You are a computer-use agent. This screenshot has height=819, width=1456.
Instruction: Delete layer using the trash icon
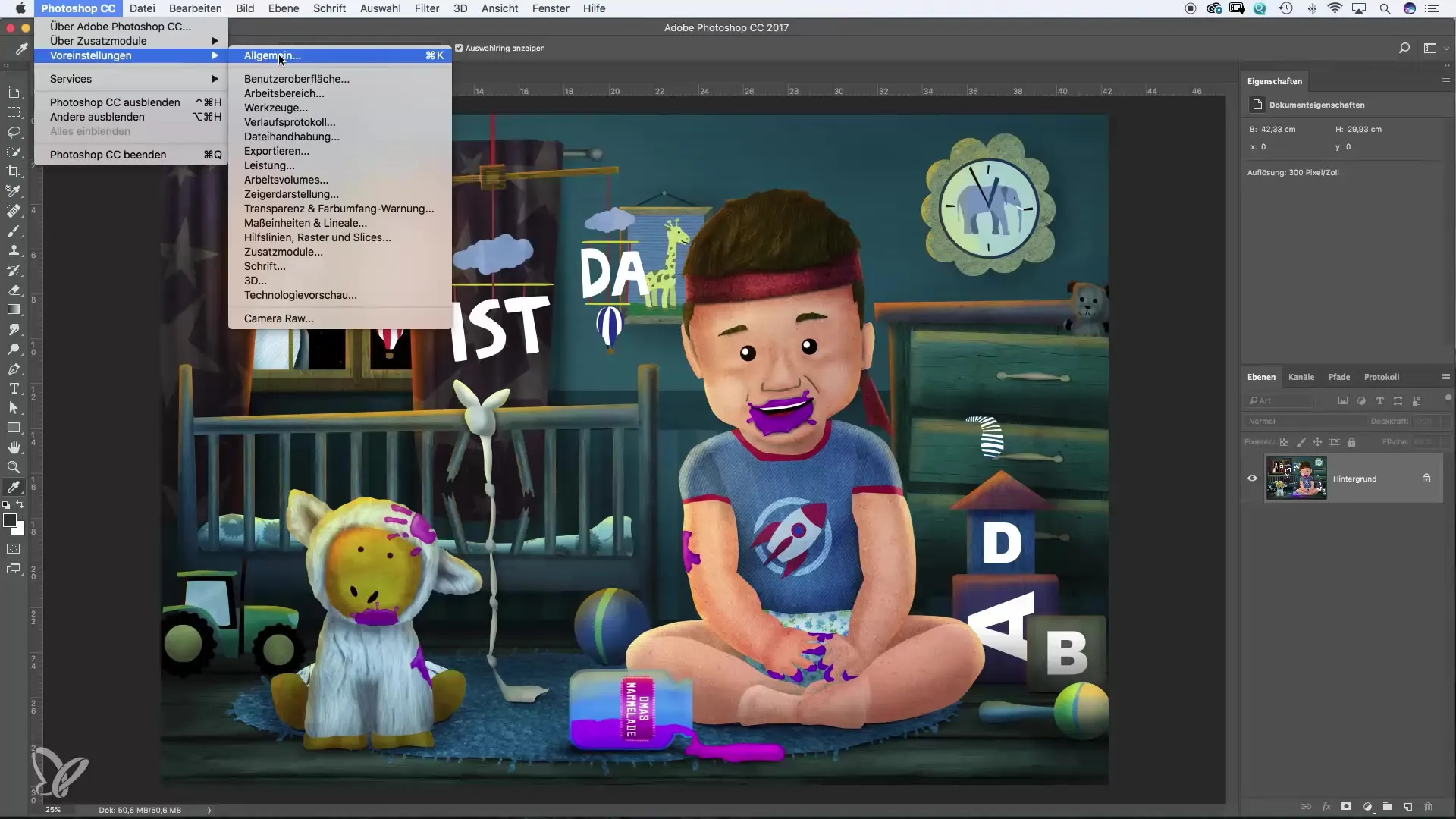[1428, 807]
